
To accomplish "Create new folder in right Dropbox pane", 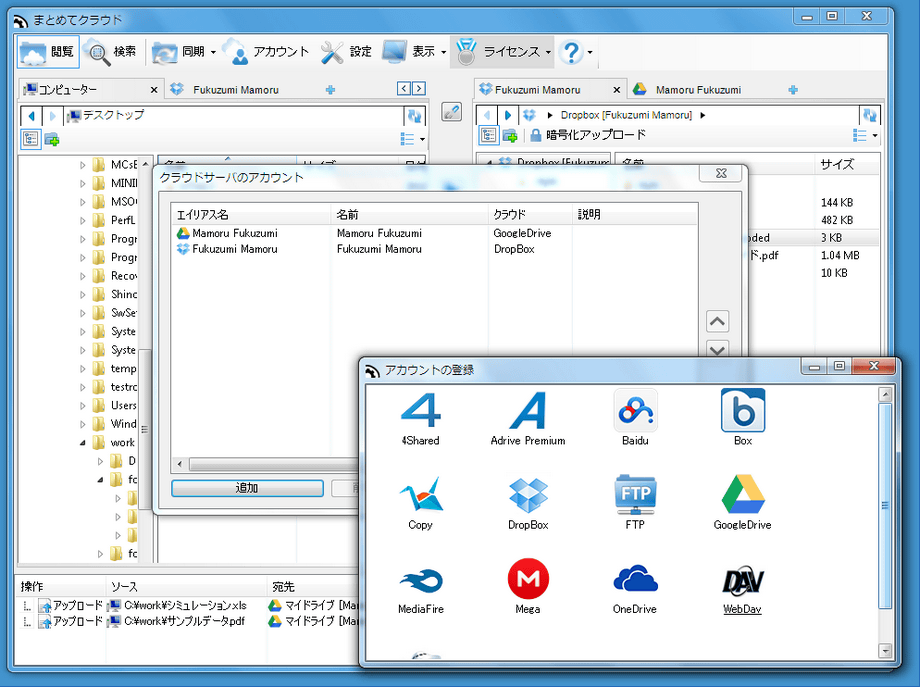I will (x=510, y=136).
